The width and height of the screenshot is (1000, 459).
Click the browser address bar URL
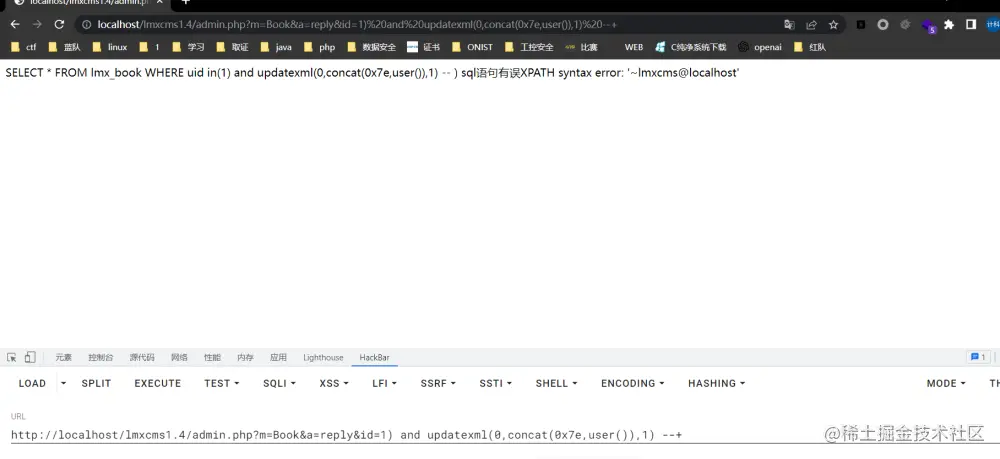(357, 25)
